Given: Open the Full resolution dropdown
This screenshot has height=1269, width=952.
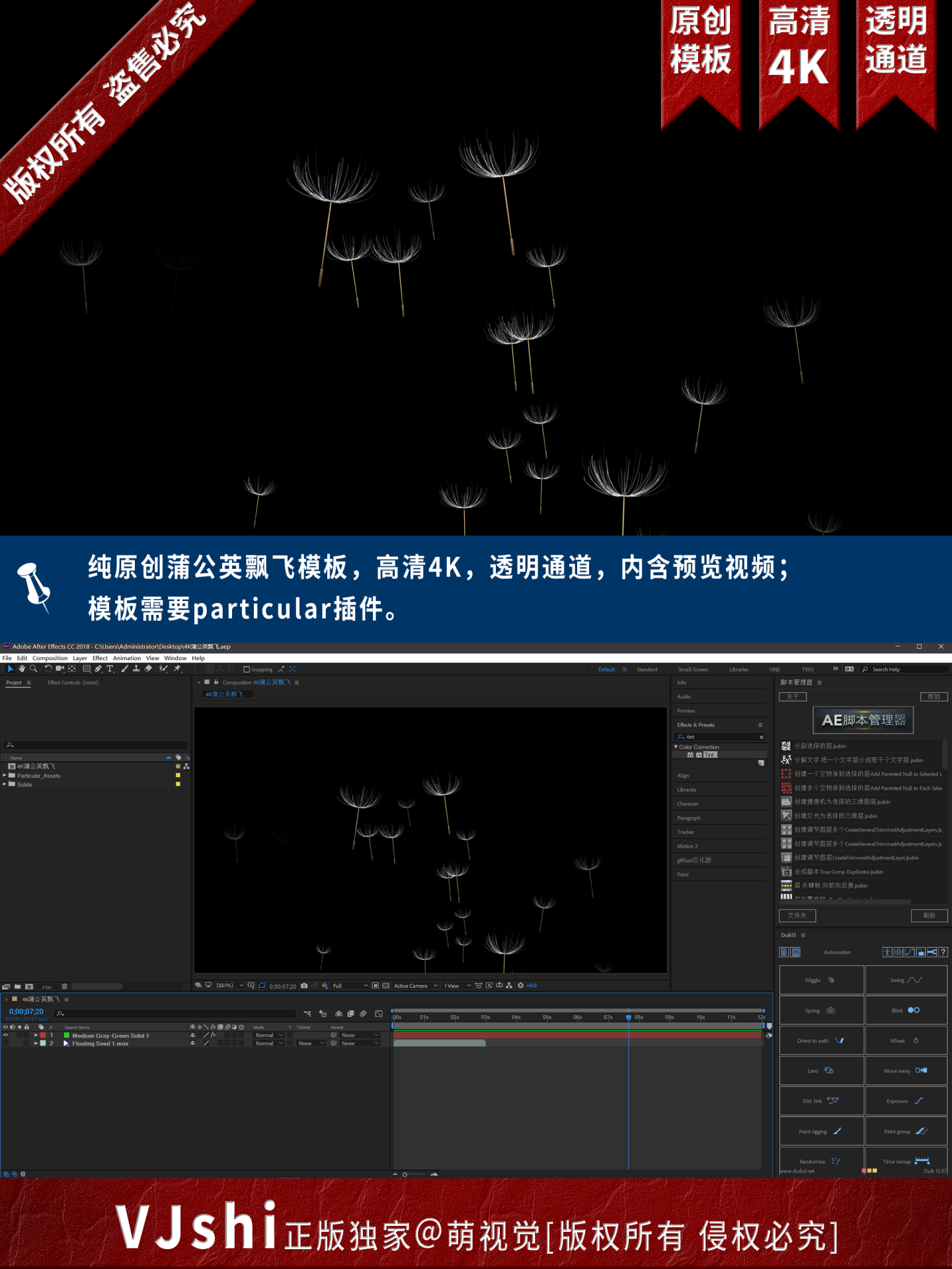Looking at the screenshot, I should tap(350, 985).
